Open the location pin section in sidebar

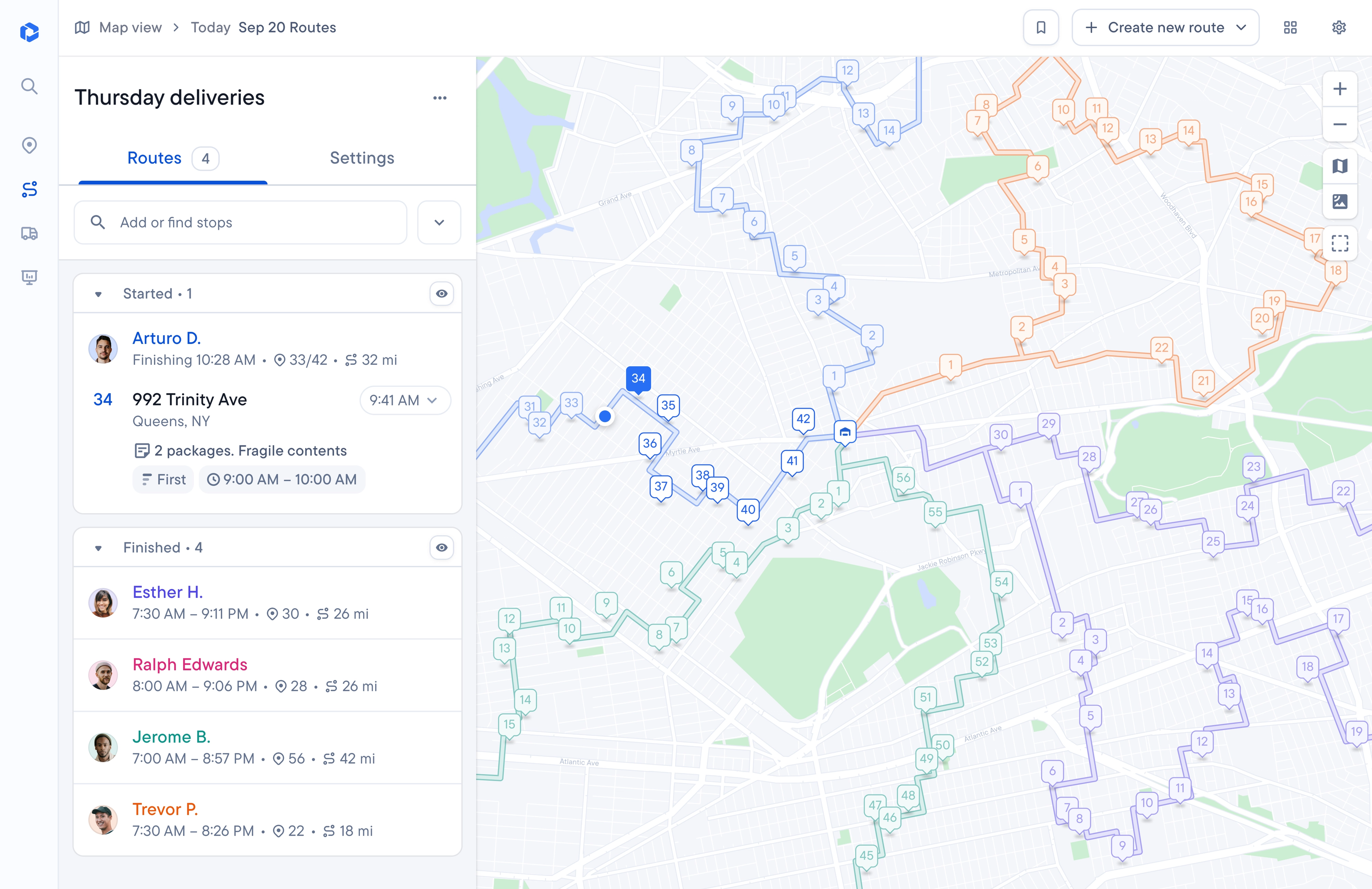[x=29, y=145]
